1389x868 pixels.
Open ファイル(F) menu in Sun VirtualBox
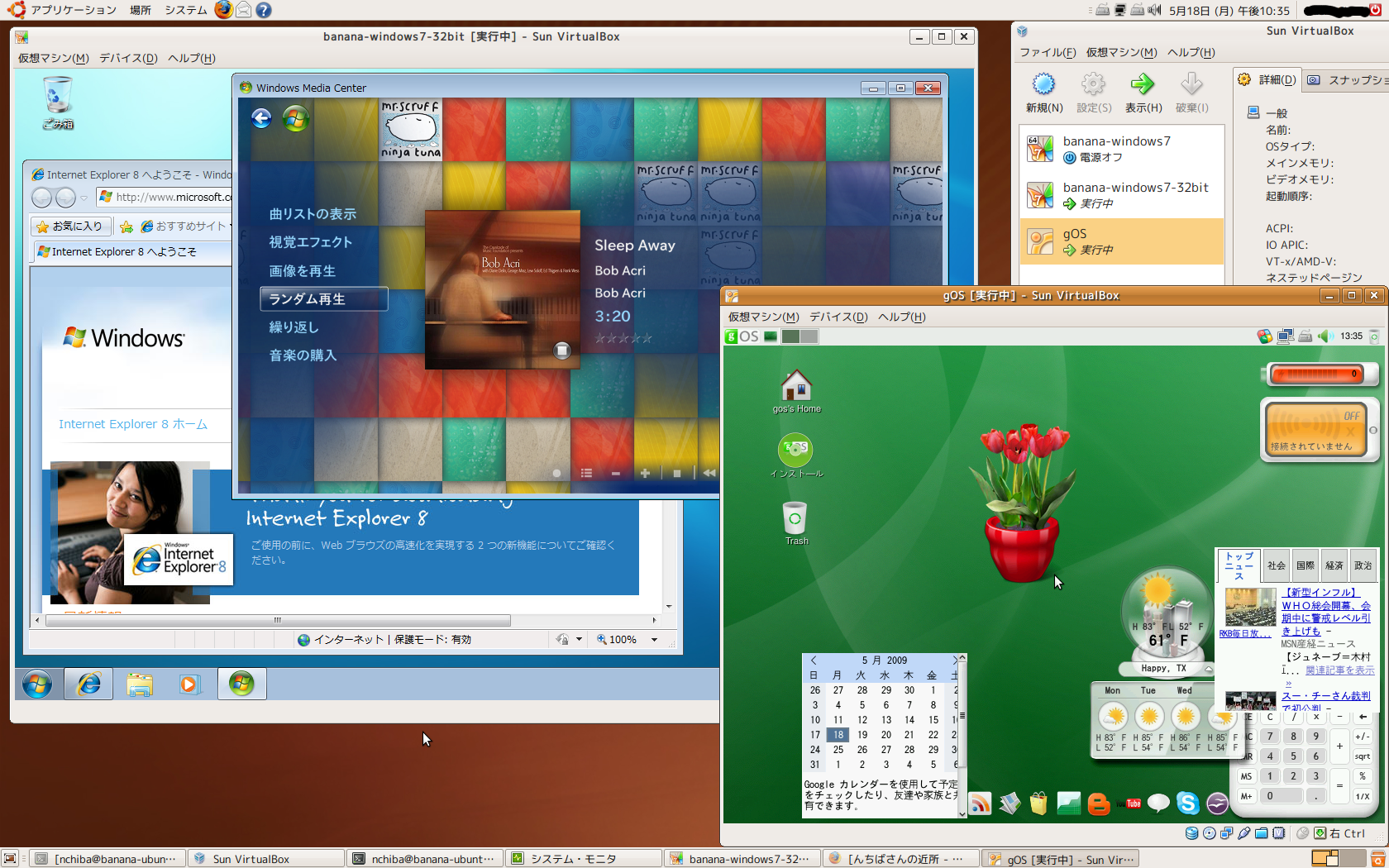pyautogui.click(x=1047, y=52)
